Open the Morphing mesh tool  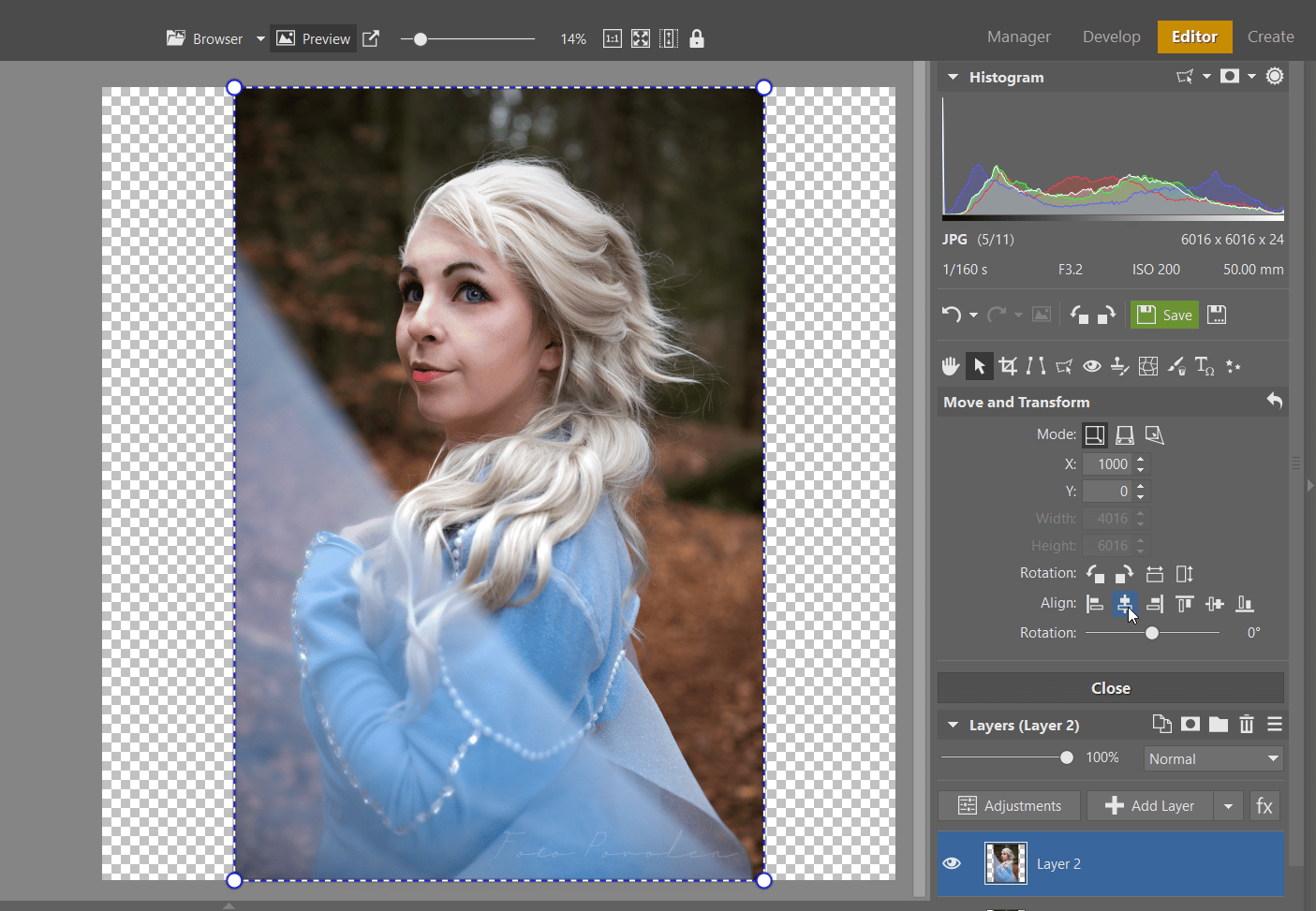coord(1148,366)
